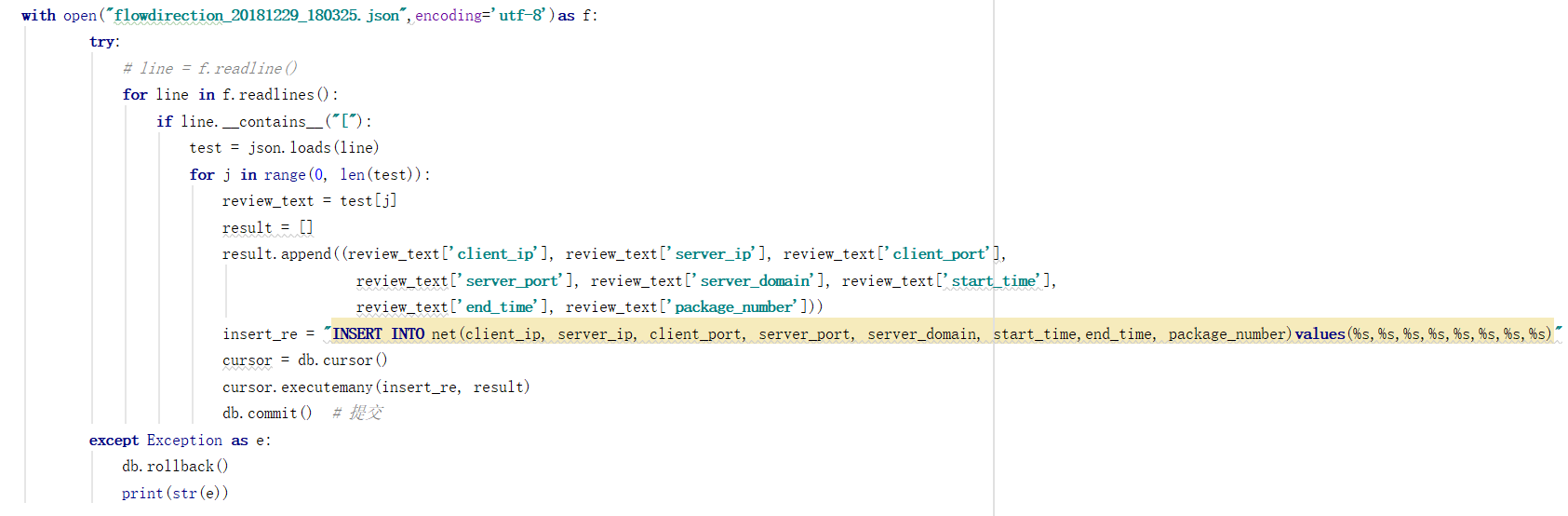Click 'f.readlines()' in the for loop
Screen dimensions: 1568x516
(x=276, y=95)
